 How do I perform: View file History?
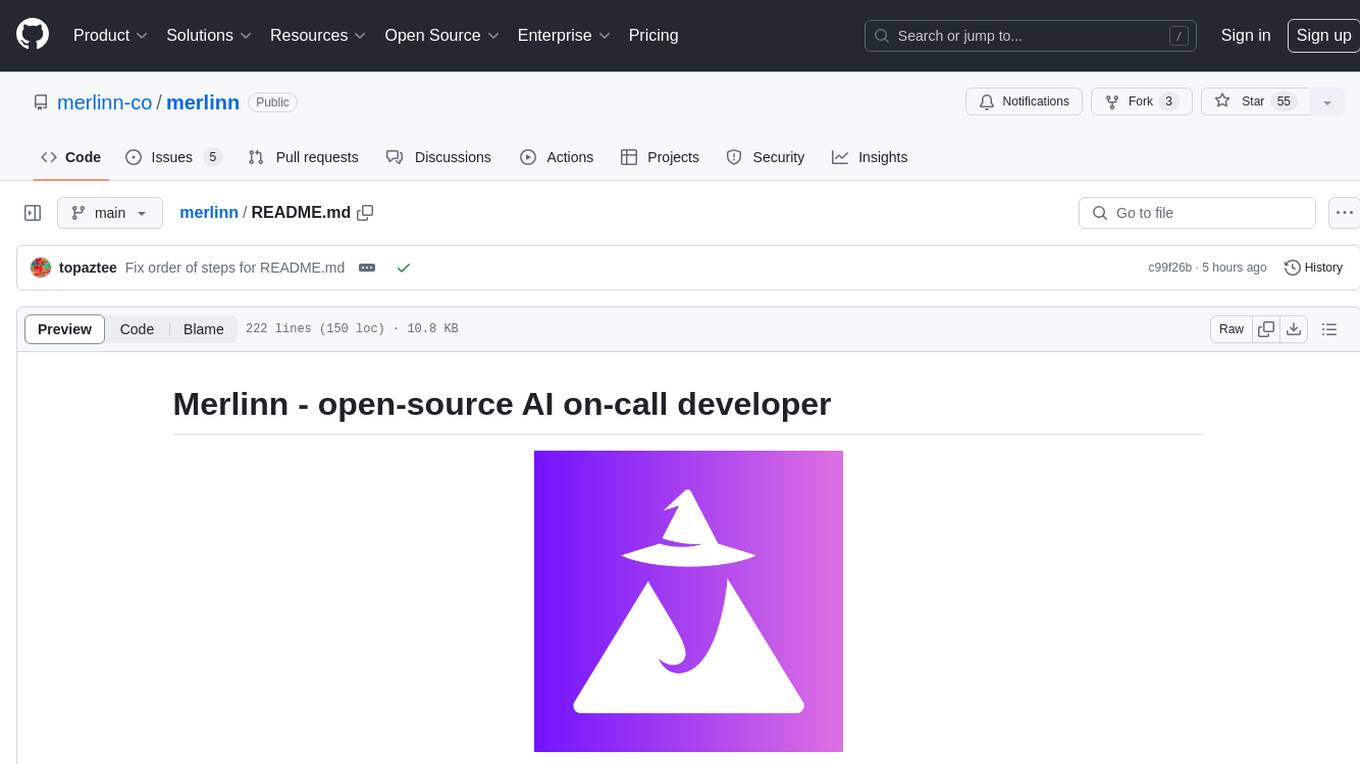(1314, 268)
